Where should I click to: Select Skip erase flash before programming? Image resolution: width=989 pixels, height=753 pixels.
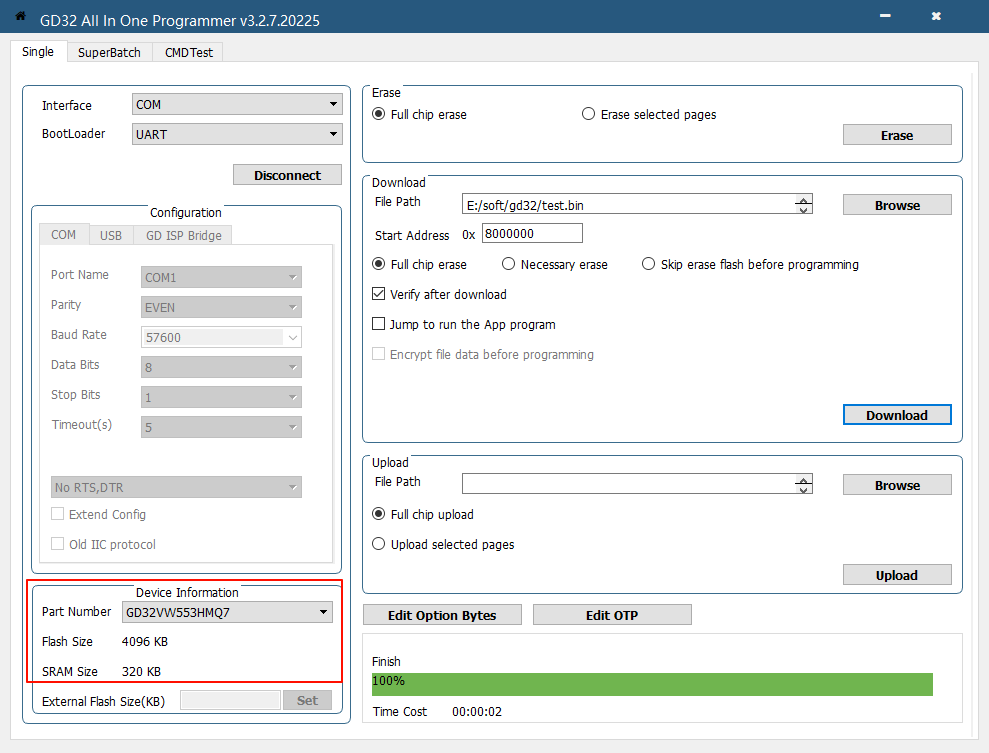pyautogui.click(x=649, y=265)
